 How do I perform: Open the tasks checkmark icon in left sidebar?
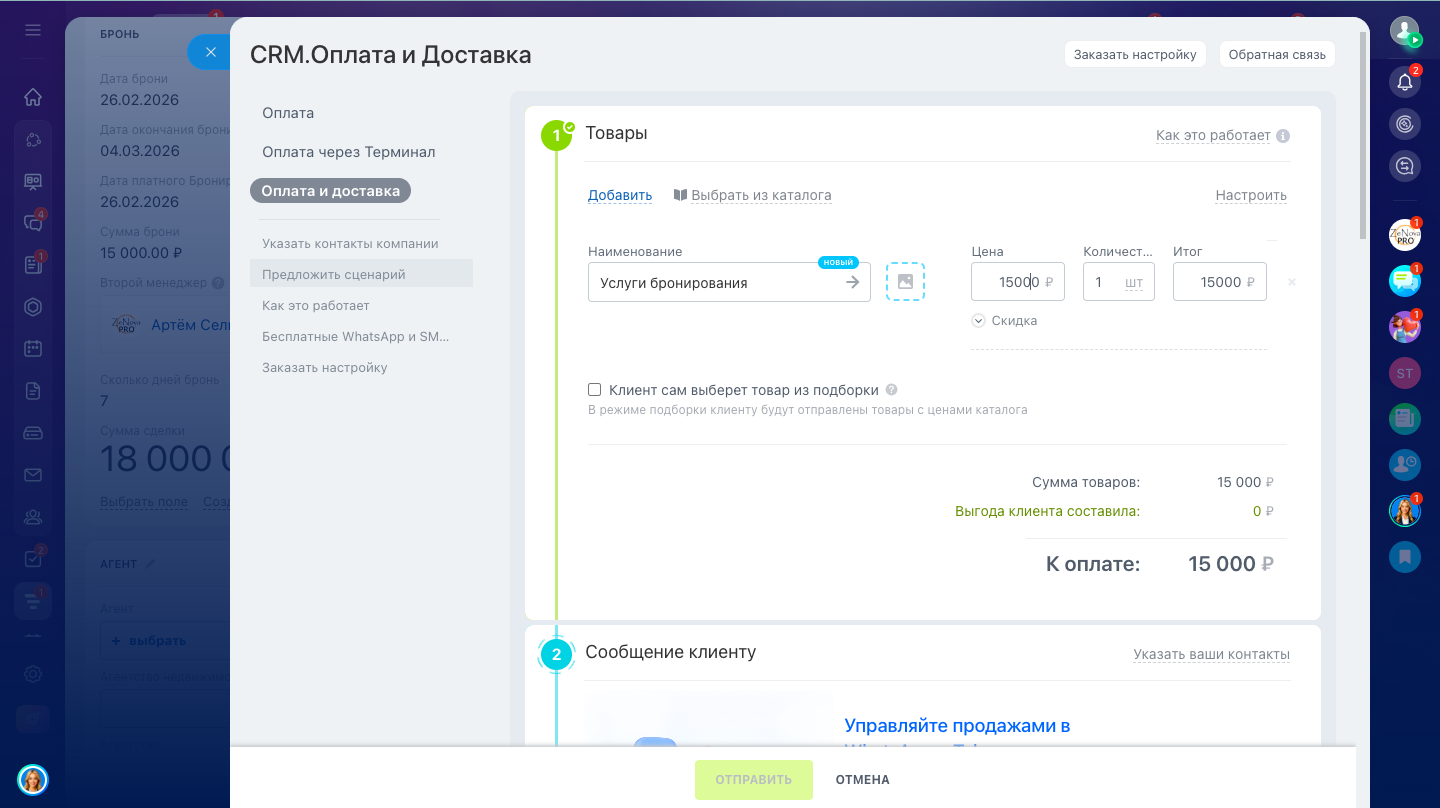click(x=33, y=559)
